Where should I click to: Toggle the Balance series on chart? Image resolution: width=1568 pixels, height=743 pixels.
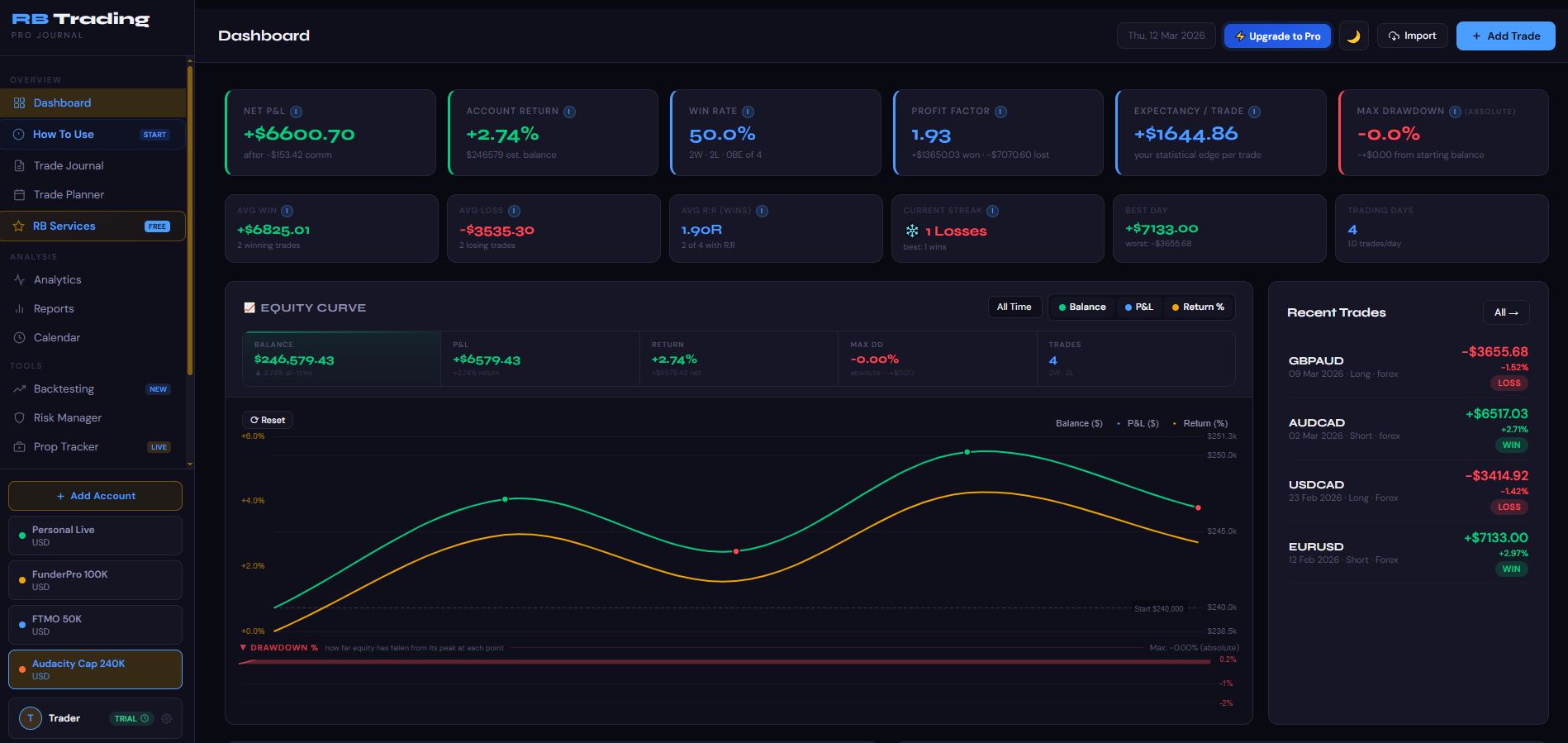click(1081, 307)
